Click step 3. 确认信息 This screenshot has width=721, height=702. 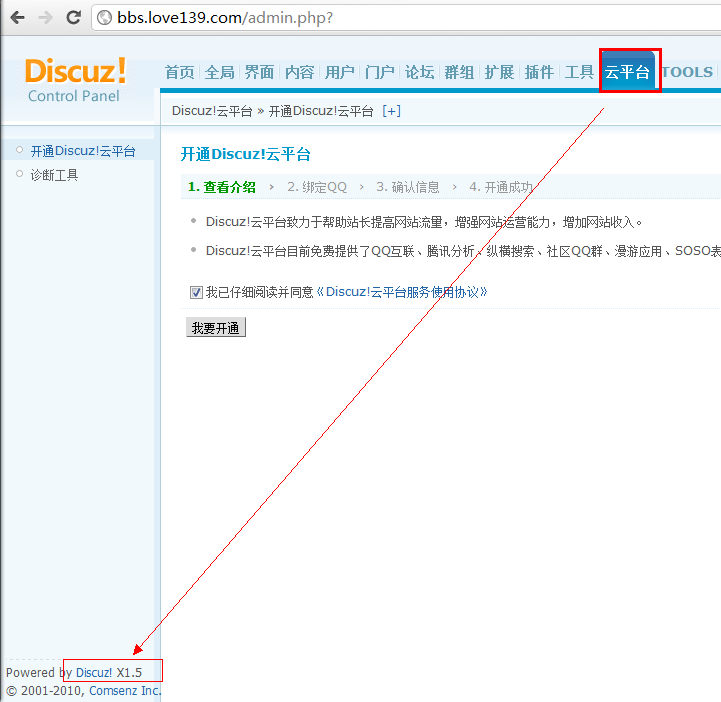408,187
